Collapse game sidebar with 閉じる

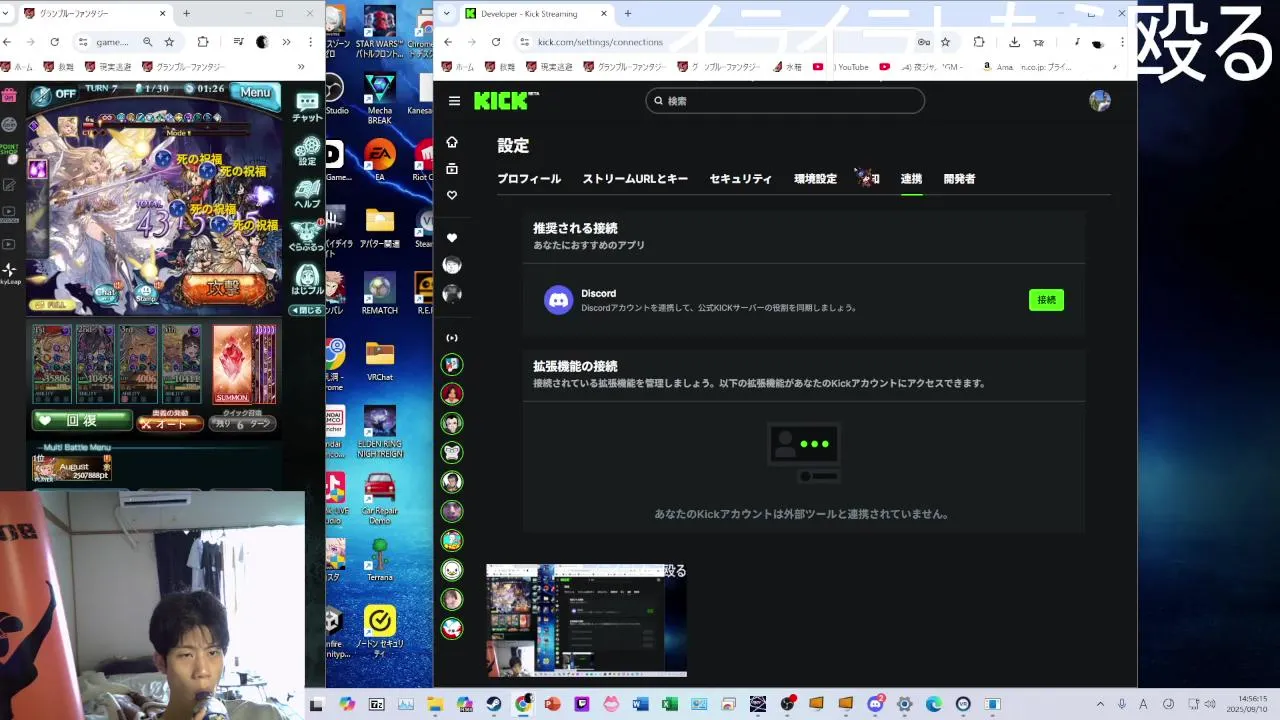(306, 310)
